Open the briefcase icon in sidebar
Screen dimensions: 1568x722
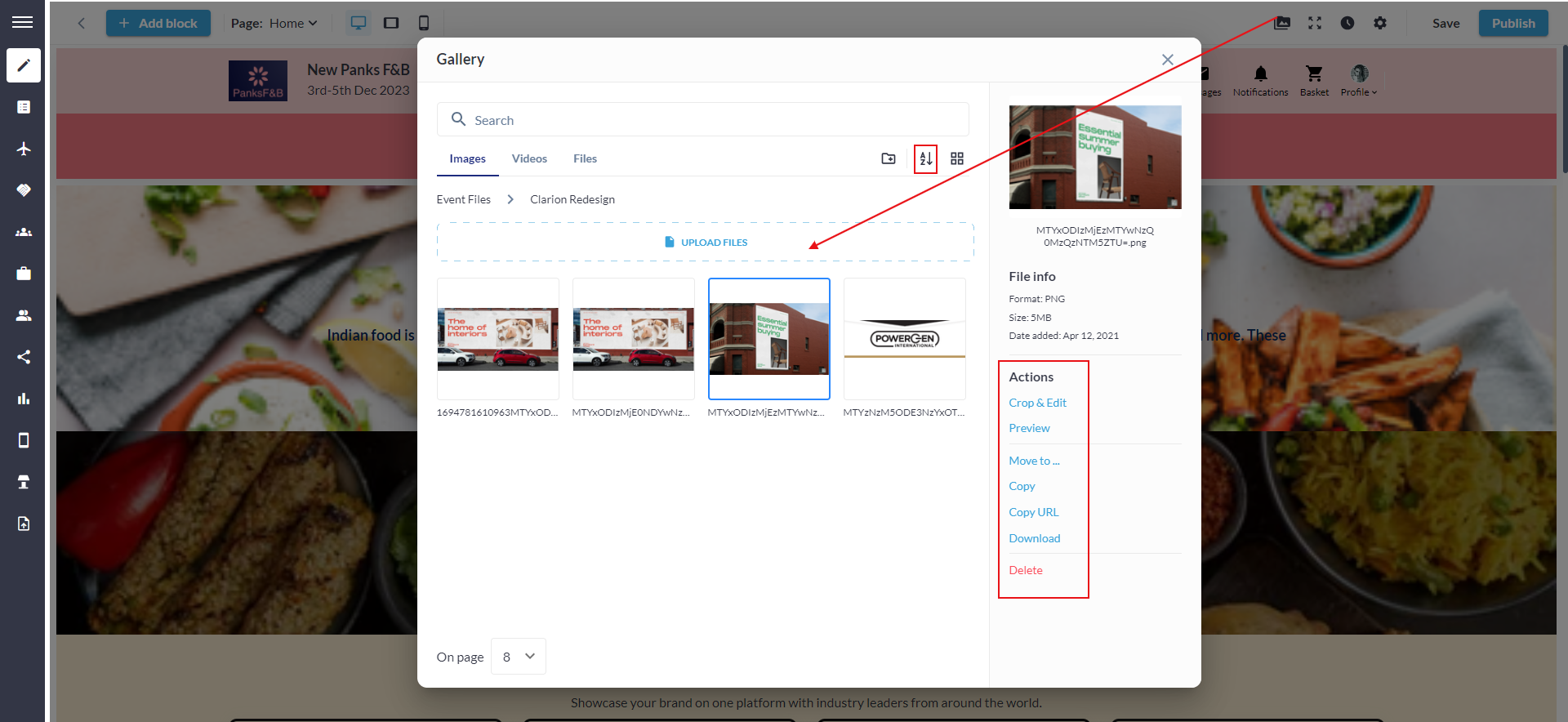pyautogui.click(x=24, y=274)
